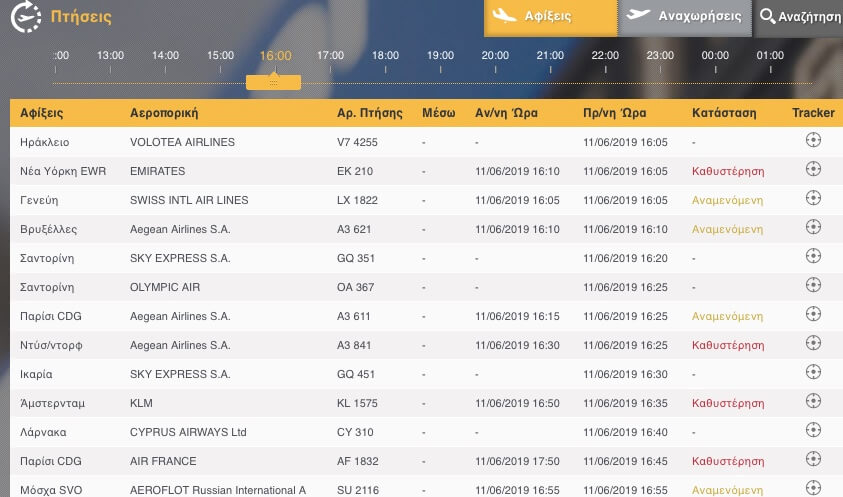The height and width of the screenshot is (497, 843).
Task: Select the Ηράκλειο arrival cell
Action: (x=45, y=142)
